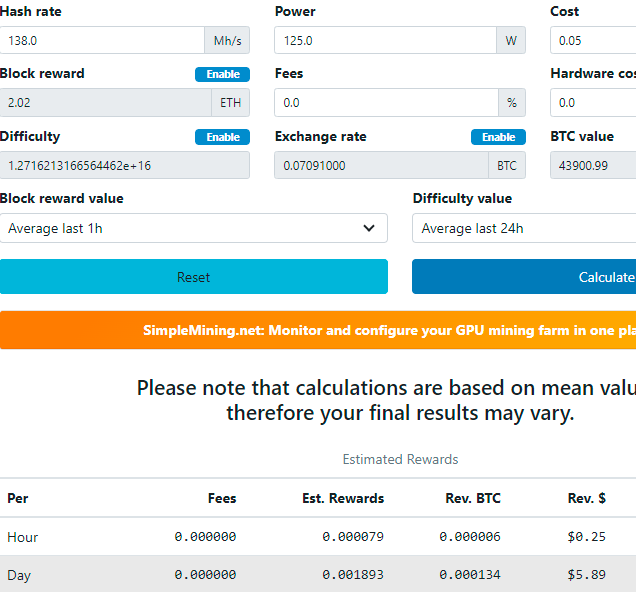636x592 pixels.
Task: Toggle the Block reward Enable button
Action: 222,74
